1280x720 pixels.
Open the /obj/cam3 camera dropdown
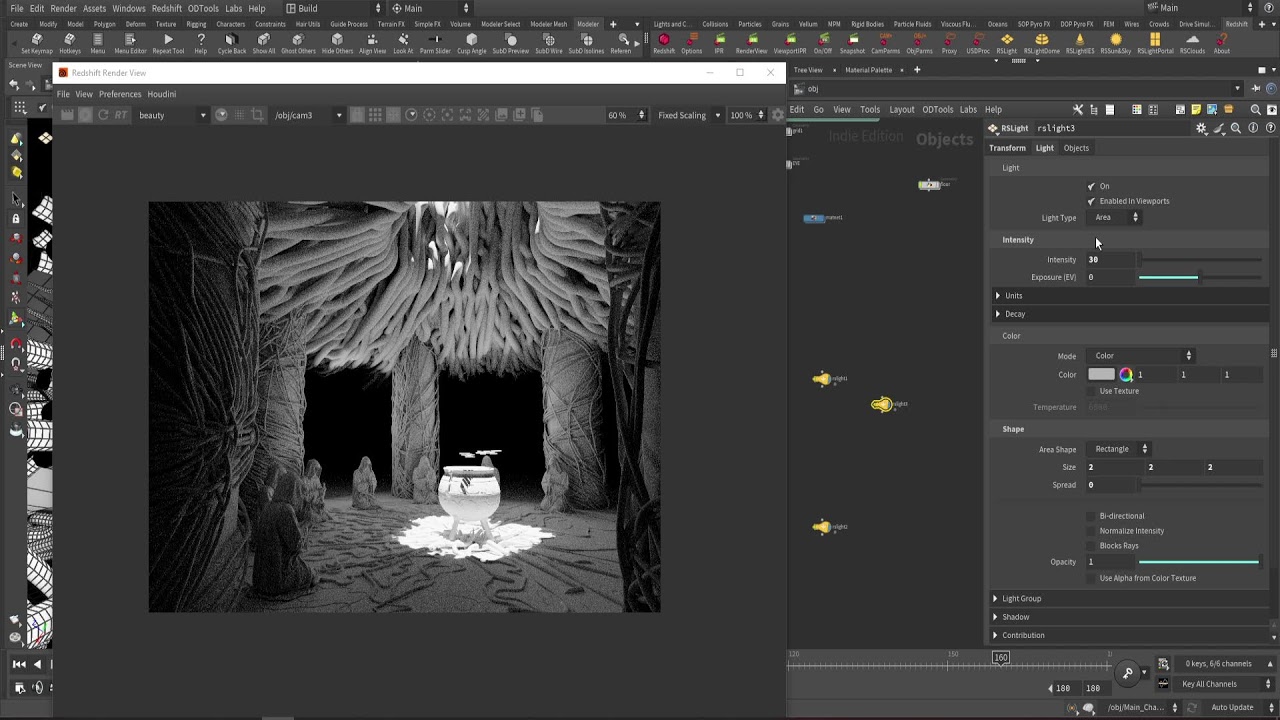pyautogui.click(x=308, y=115)
